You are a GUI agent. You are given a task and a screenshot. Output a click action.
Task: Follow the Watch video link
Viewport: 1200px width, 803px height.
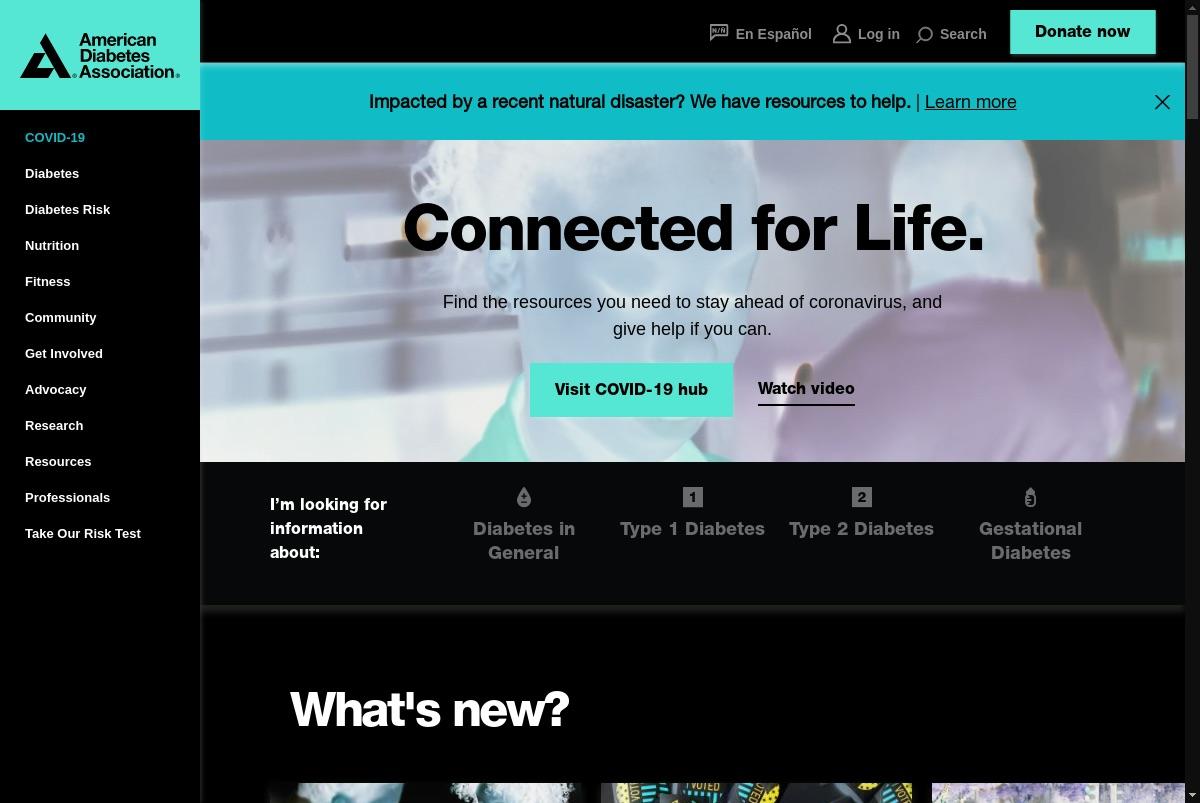pos(806,389)
